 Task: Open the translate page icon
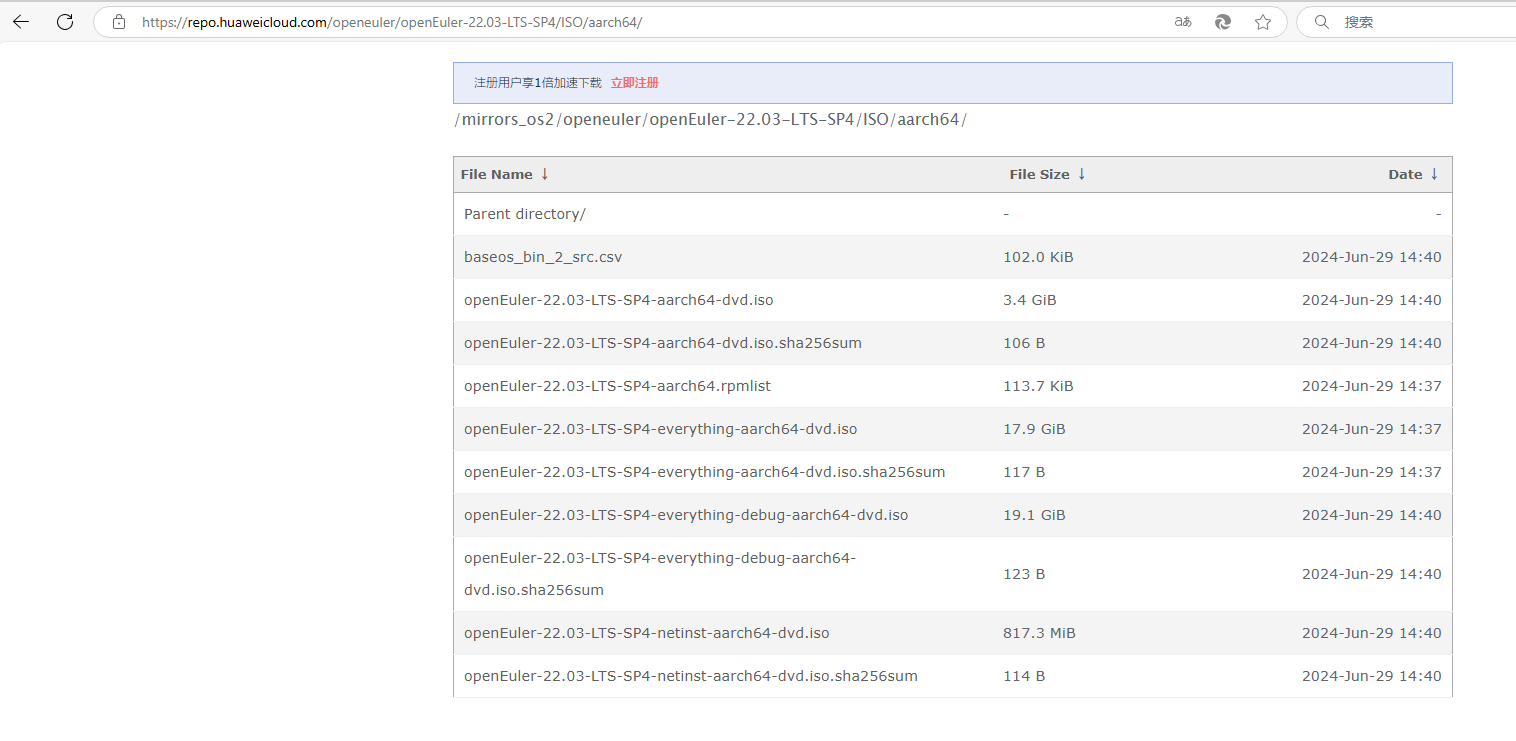click(1183, 22)
